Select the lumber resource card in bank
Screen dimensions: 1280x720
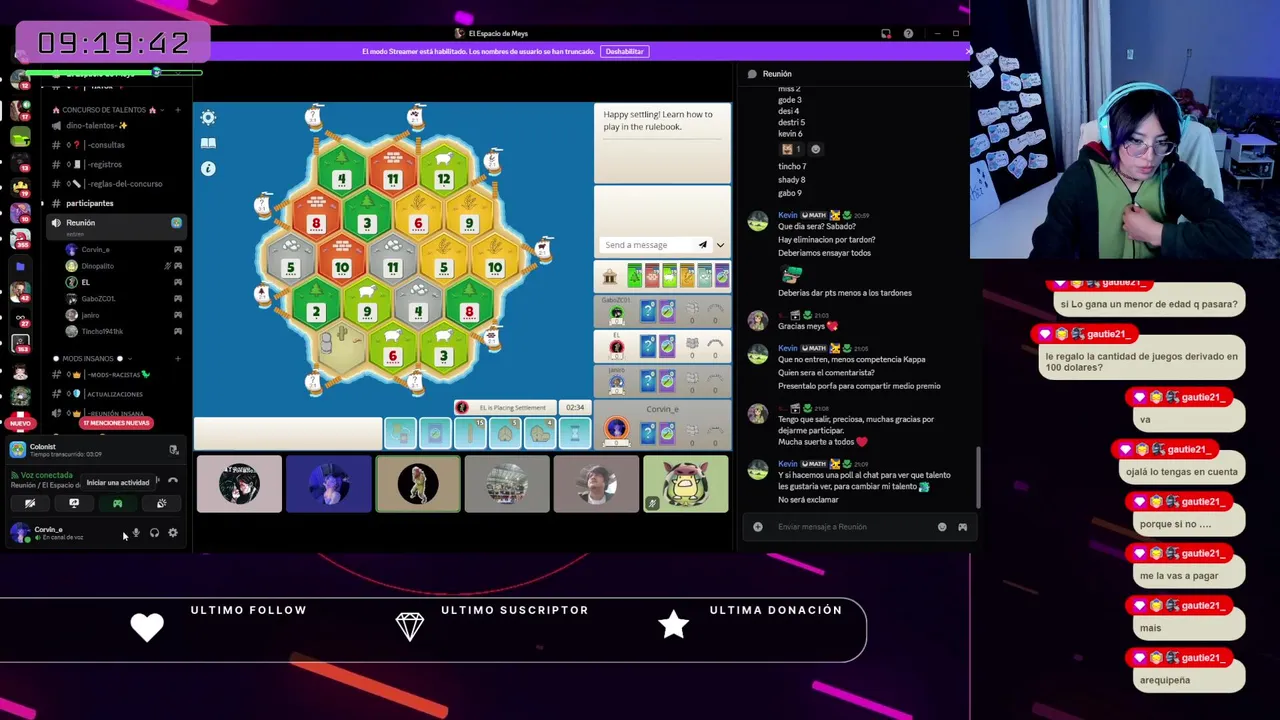634,275
